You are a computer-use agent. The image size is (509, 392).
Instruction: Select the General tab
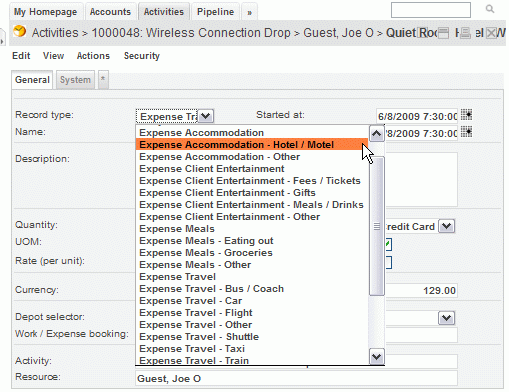tap(32, 80)
